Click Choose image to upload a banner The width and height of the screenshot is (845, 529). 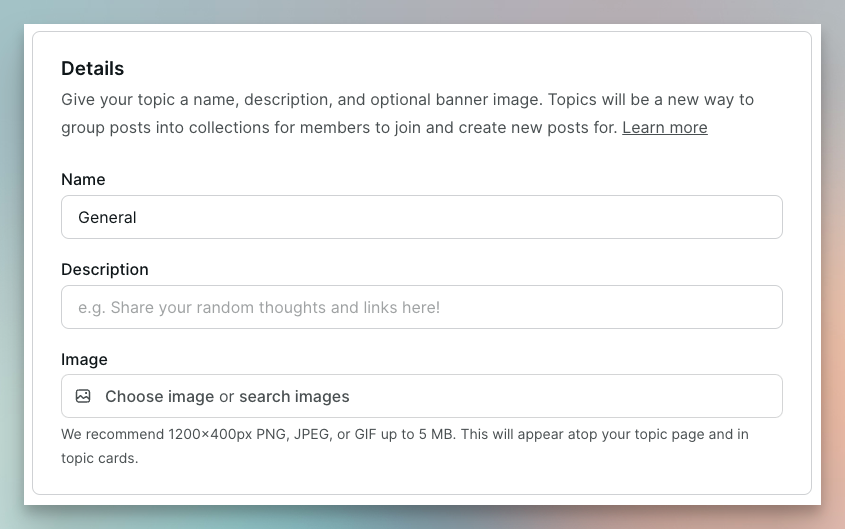[x=159, y=396]
